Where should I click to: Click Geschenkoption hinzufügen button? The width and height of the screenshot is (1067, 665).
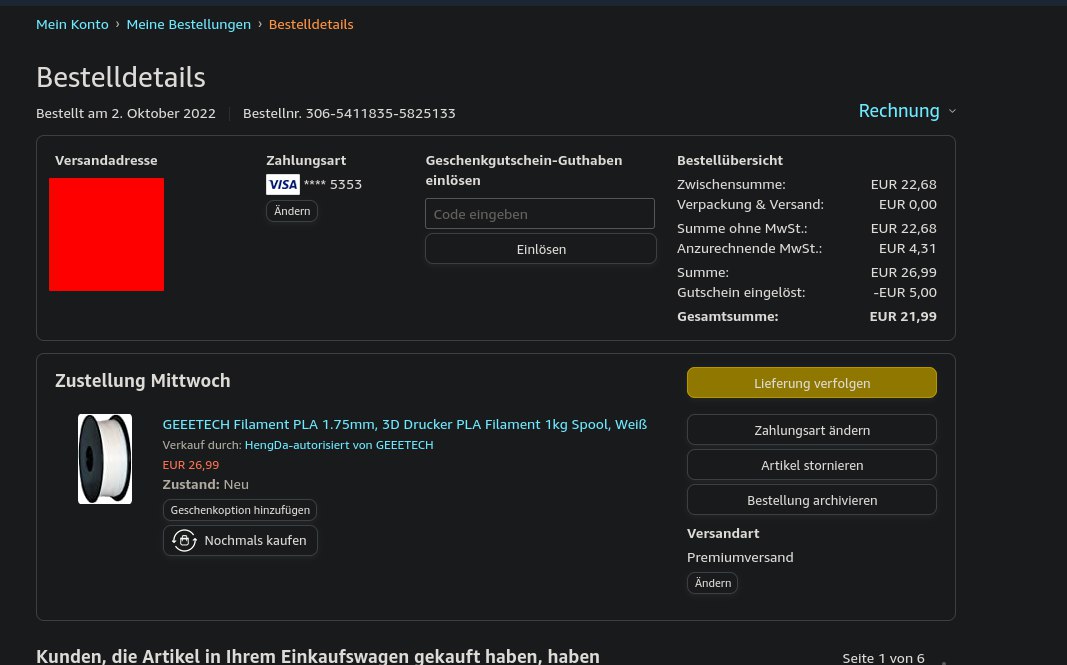[240, 510]
